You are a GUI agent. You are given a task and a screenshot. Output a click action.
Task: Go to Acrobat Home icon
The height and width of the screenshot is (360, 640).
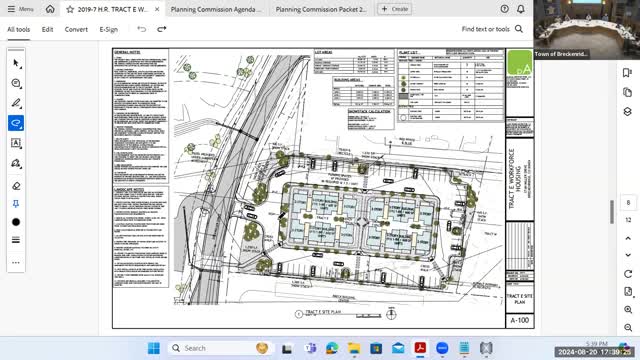coord(50,9)
